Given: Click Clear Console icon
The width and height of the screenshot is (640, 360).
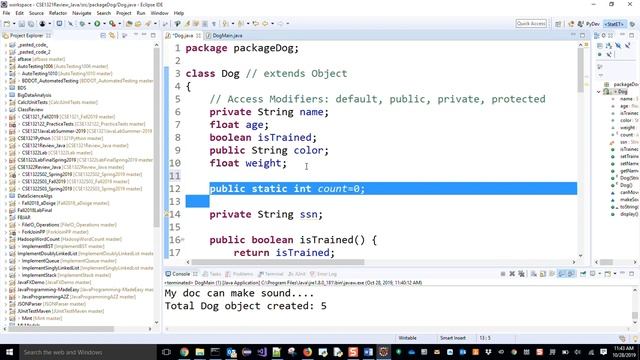Looking at the screenshot, I should [x=533, y=274].
